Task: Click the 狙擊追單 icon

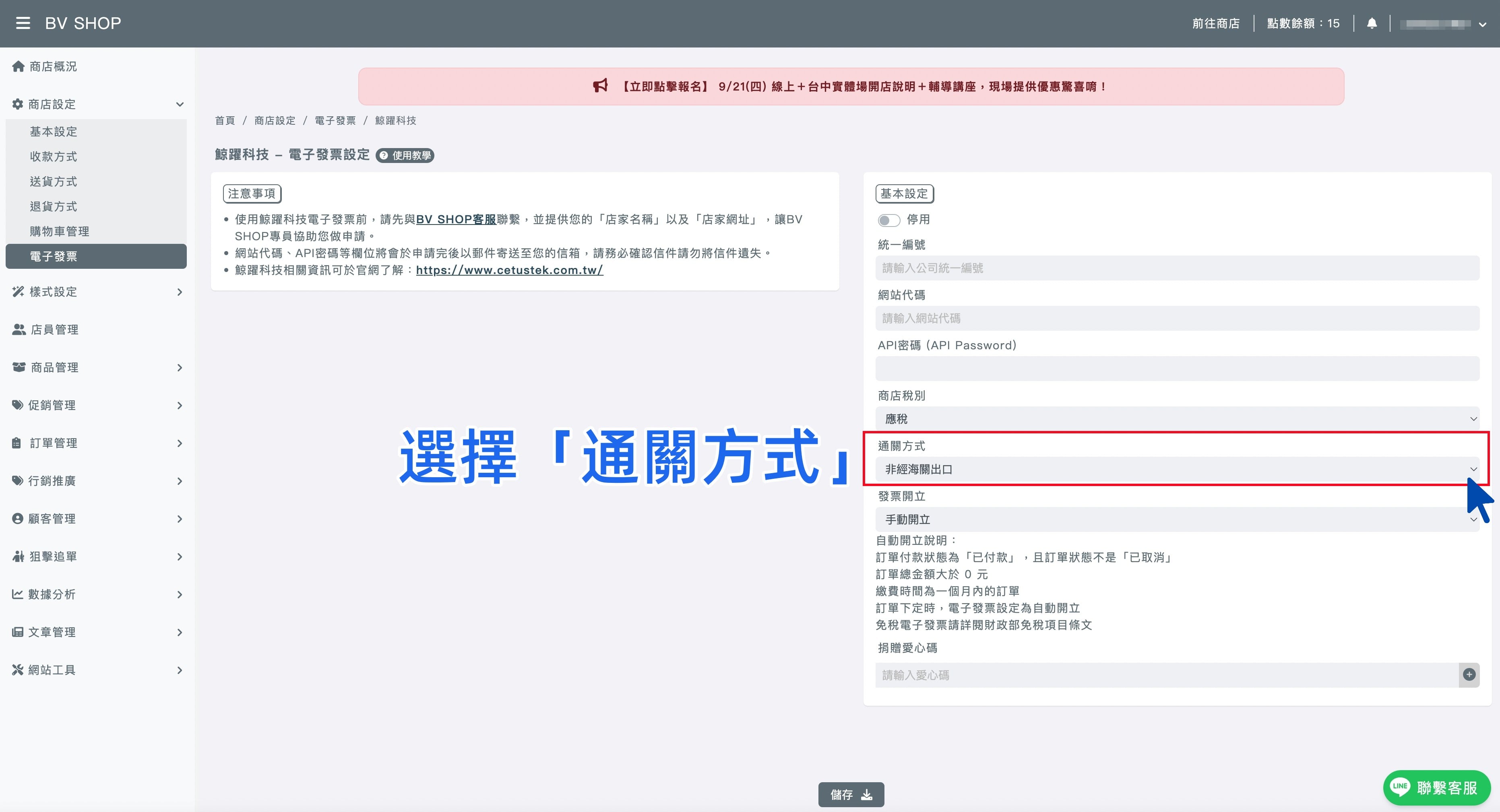Action: pyautogui.click(x=18, y=556)
